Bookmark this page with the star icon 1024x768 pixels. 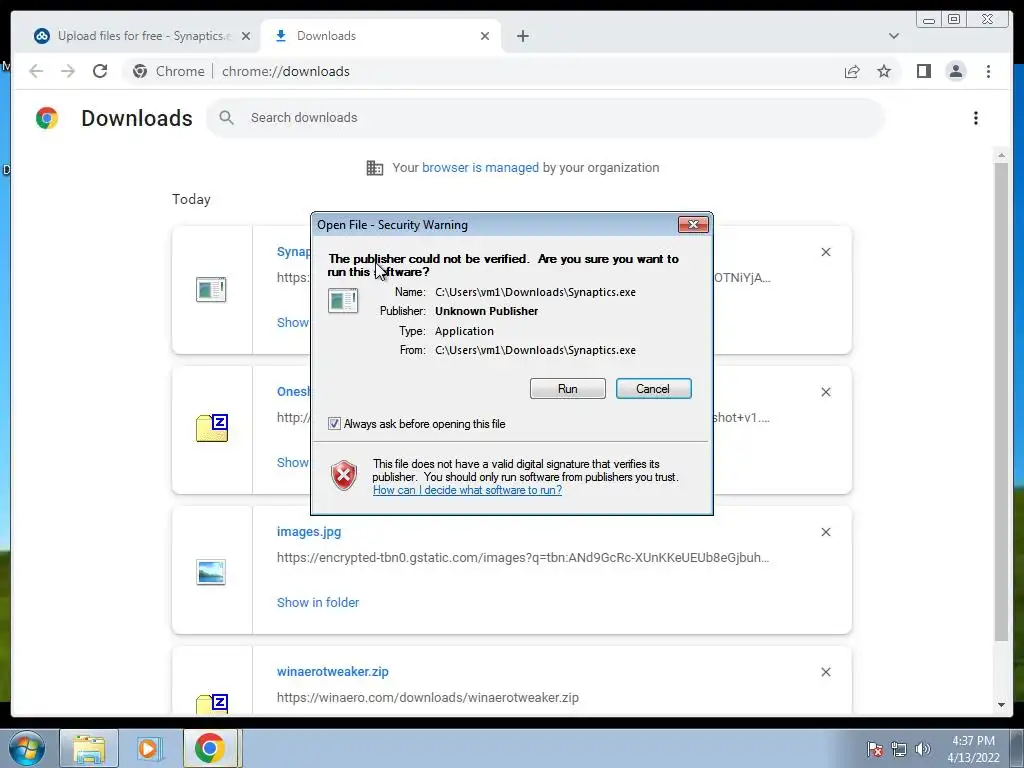pos(884,71)
